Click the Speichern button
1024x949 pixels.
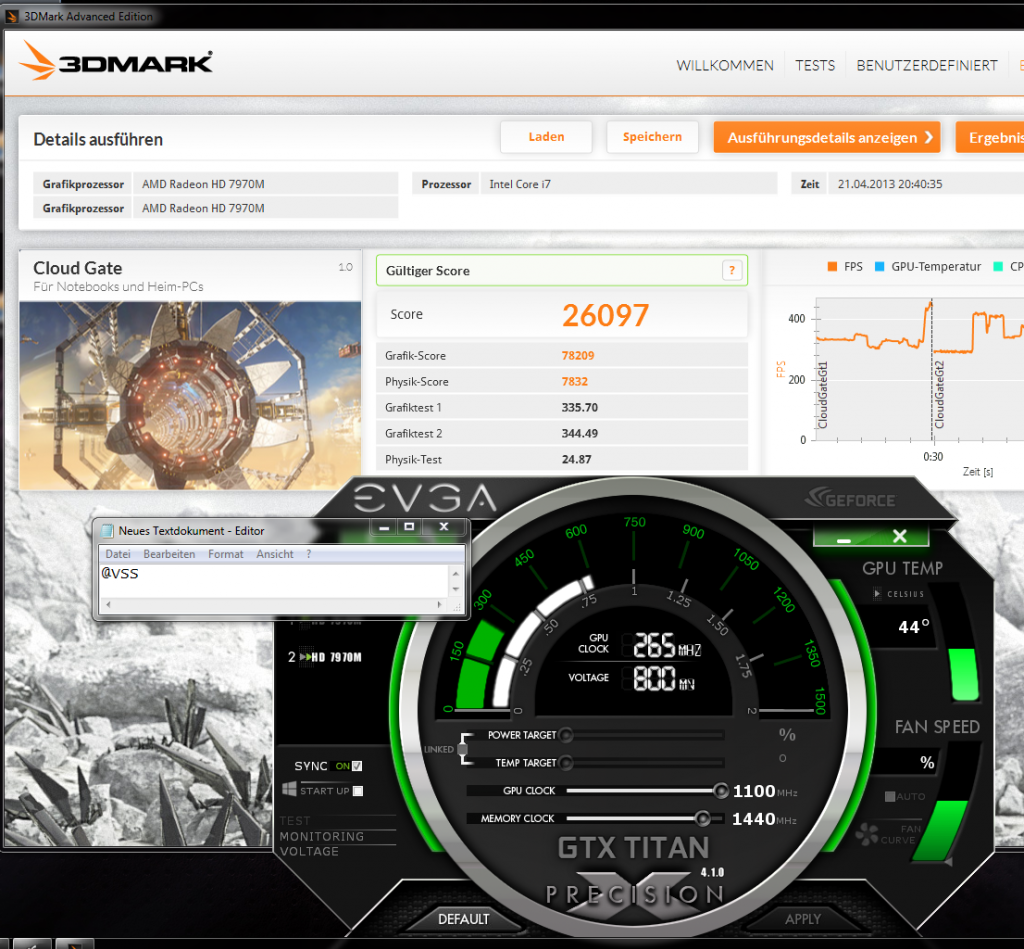click(652, 137)
